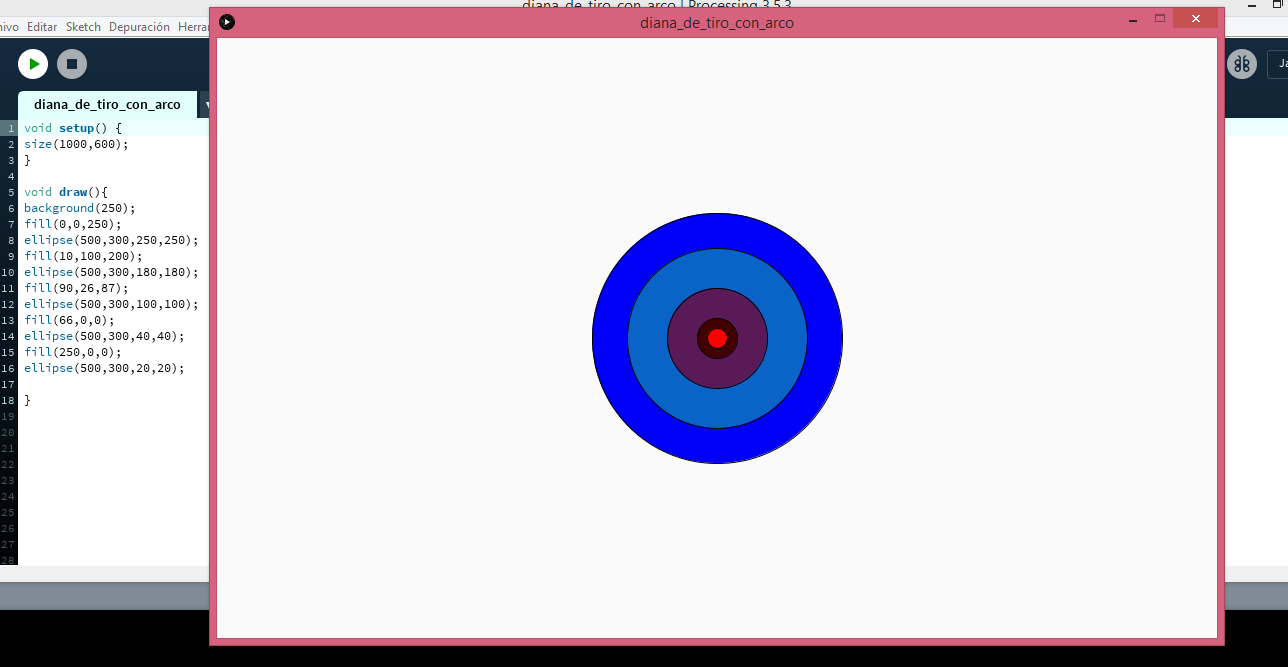Open the Herramientas menu
This screenshot has height=667, width=1288.
[x=194, y=27]
